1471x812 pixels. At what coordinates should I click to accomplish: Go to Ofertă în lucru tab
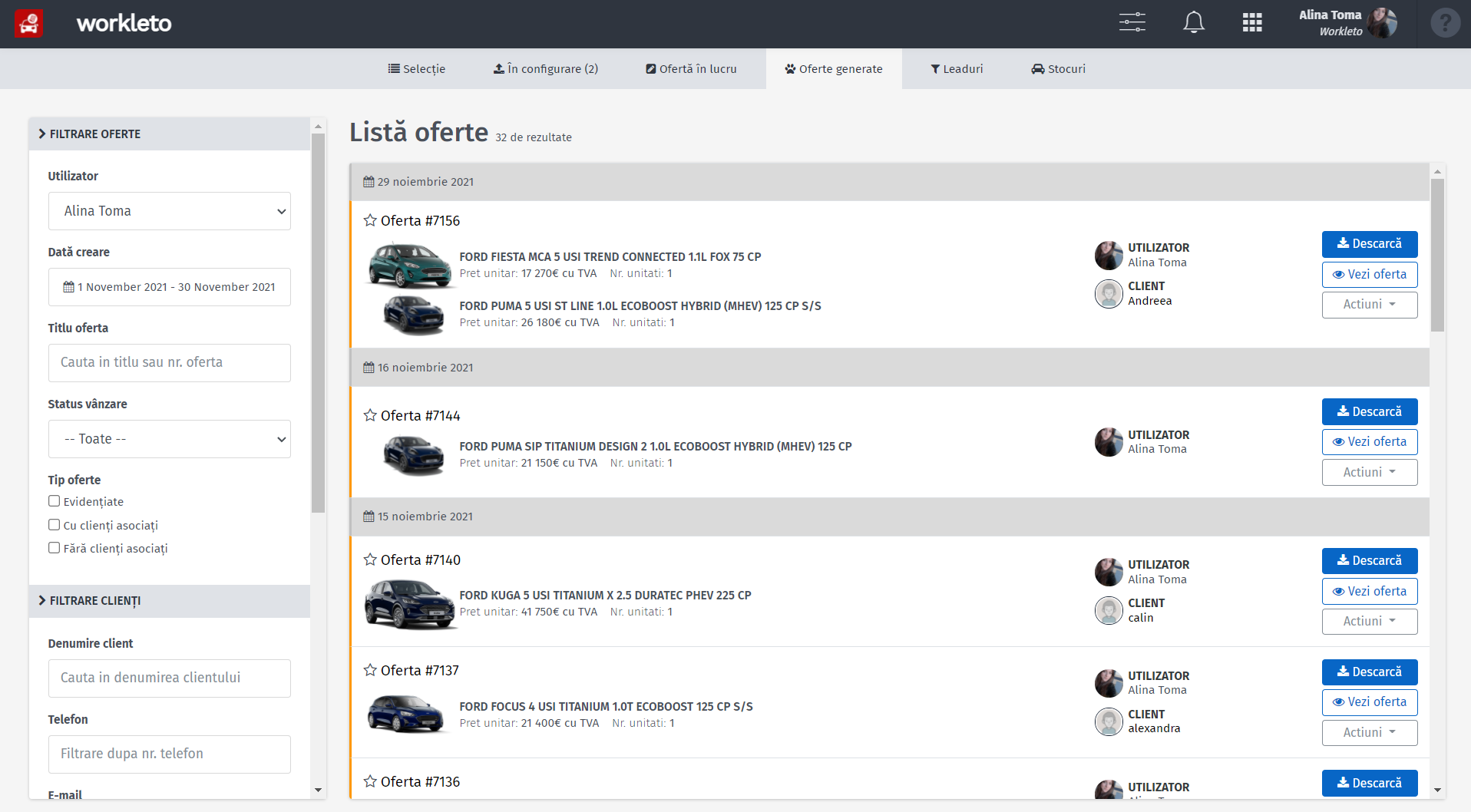[x=692, y=69]
